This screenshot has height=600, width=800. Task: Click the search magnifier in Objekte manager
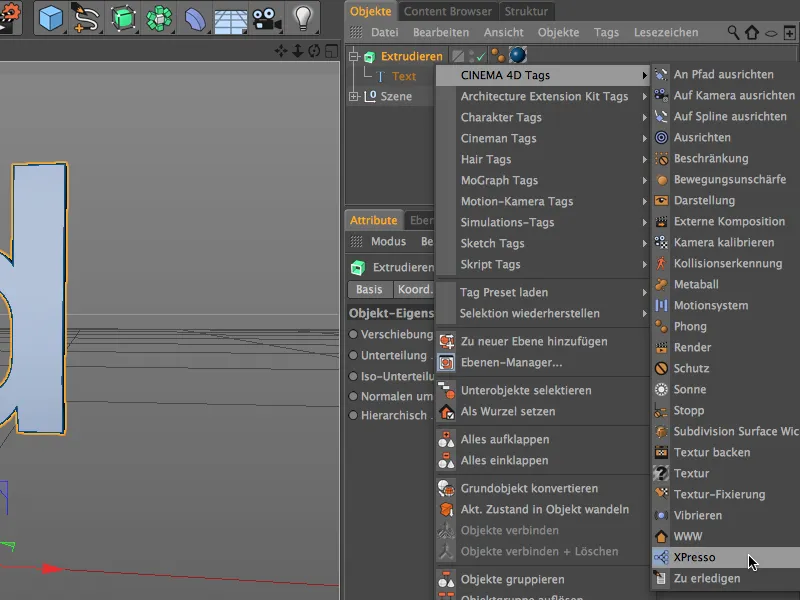coord(733,33)
